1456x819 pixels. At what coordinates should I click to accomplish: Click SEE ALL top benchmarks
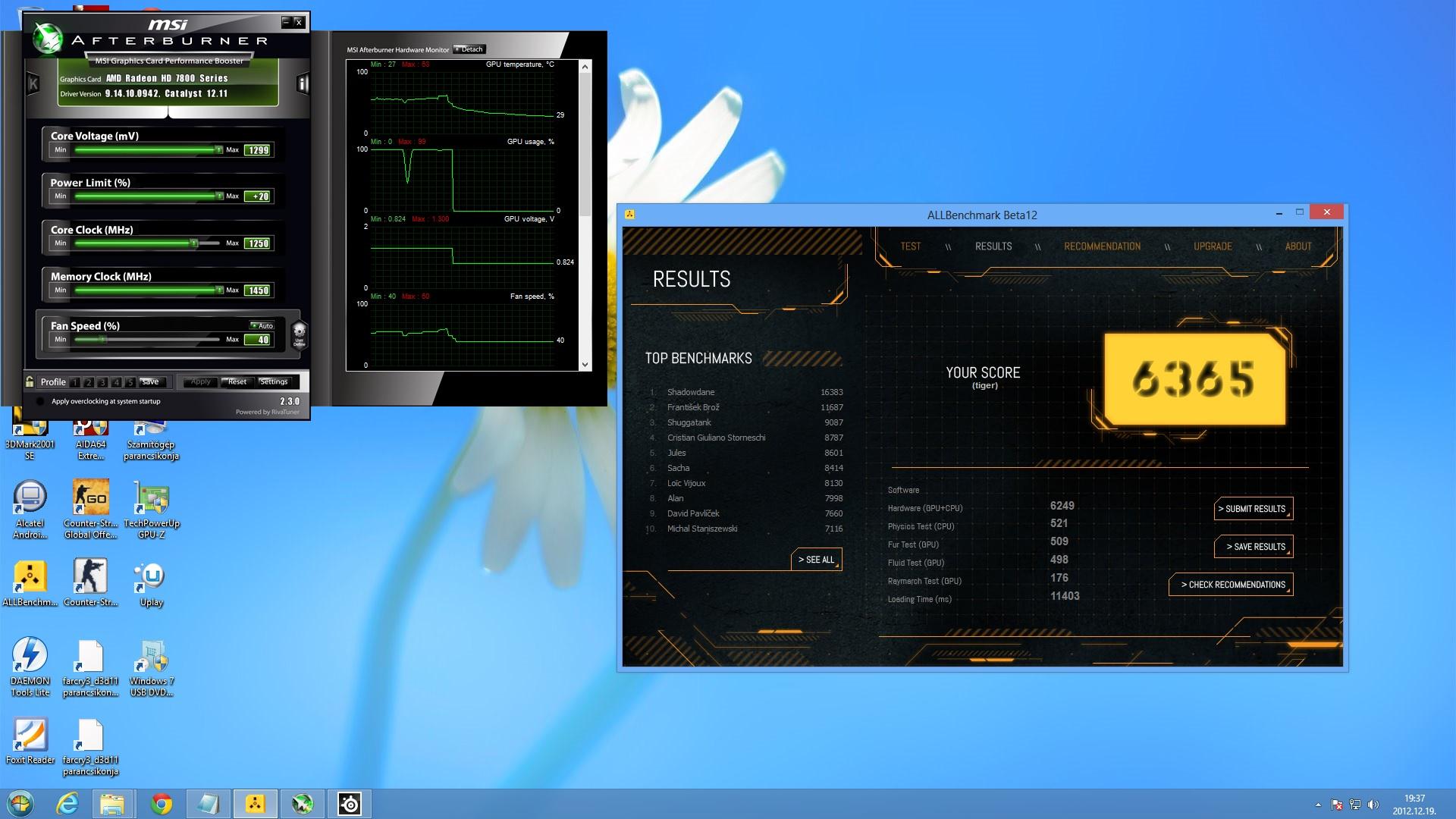click(817, 560)
